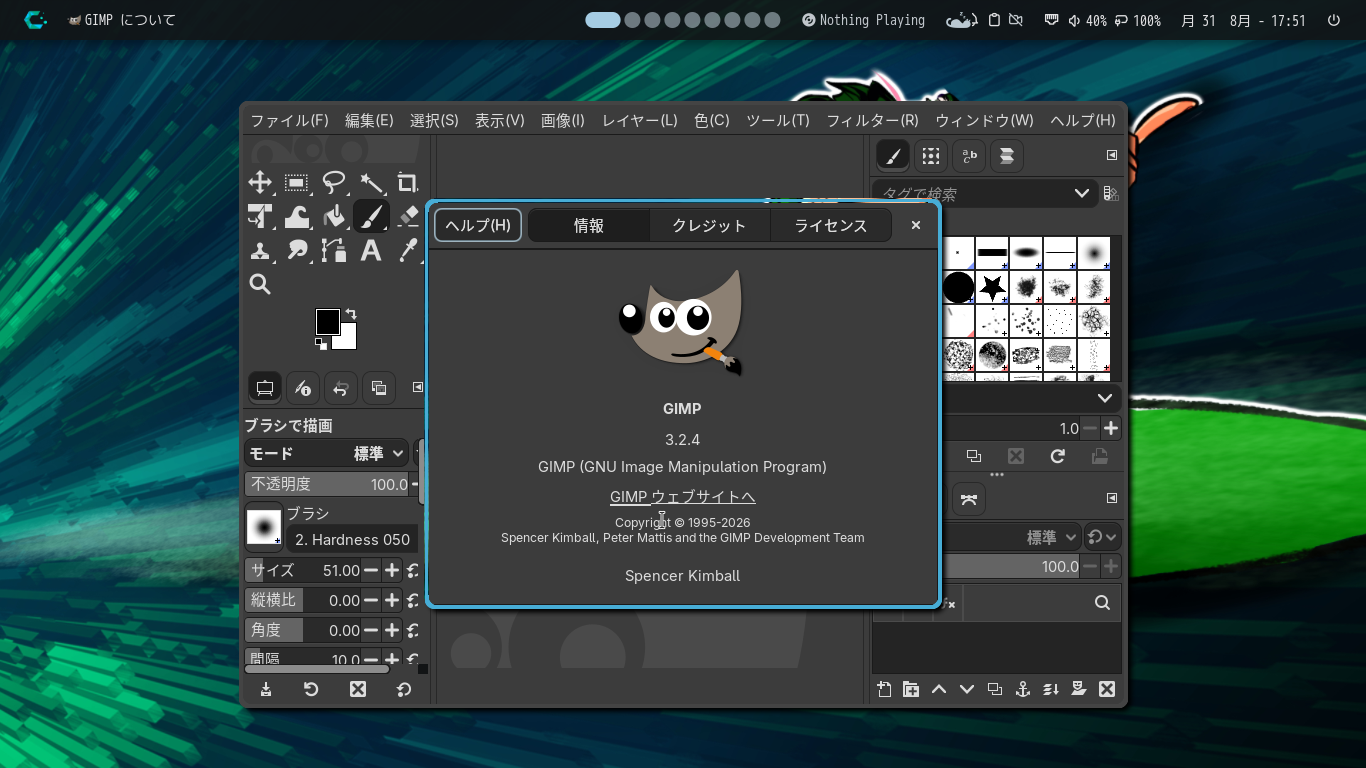1366x768 pixels.
Task: Activate the Crop tool
Action: coord(407,182)
